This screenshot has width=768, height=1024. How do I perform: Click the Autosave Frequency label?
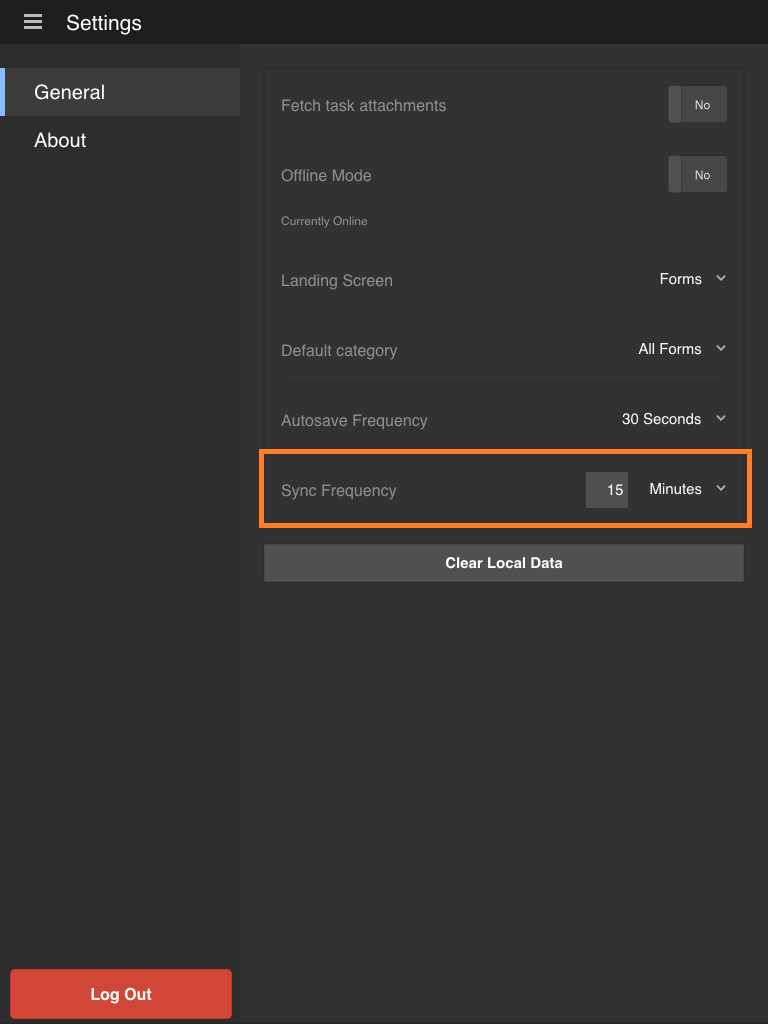354,421
